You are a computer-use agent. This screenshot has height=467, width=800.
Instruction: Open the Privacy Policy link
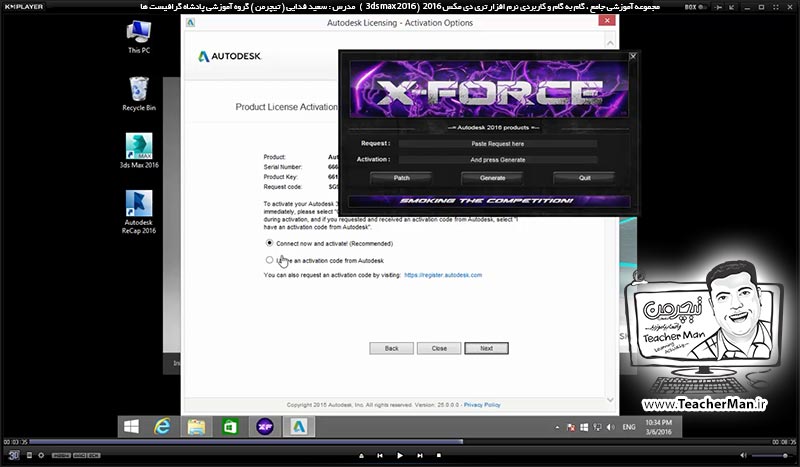point(482,405)
